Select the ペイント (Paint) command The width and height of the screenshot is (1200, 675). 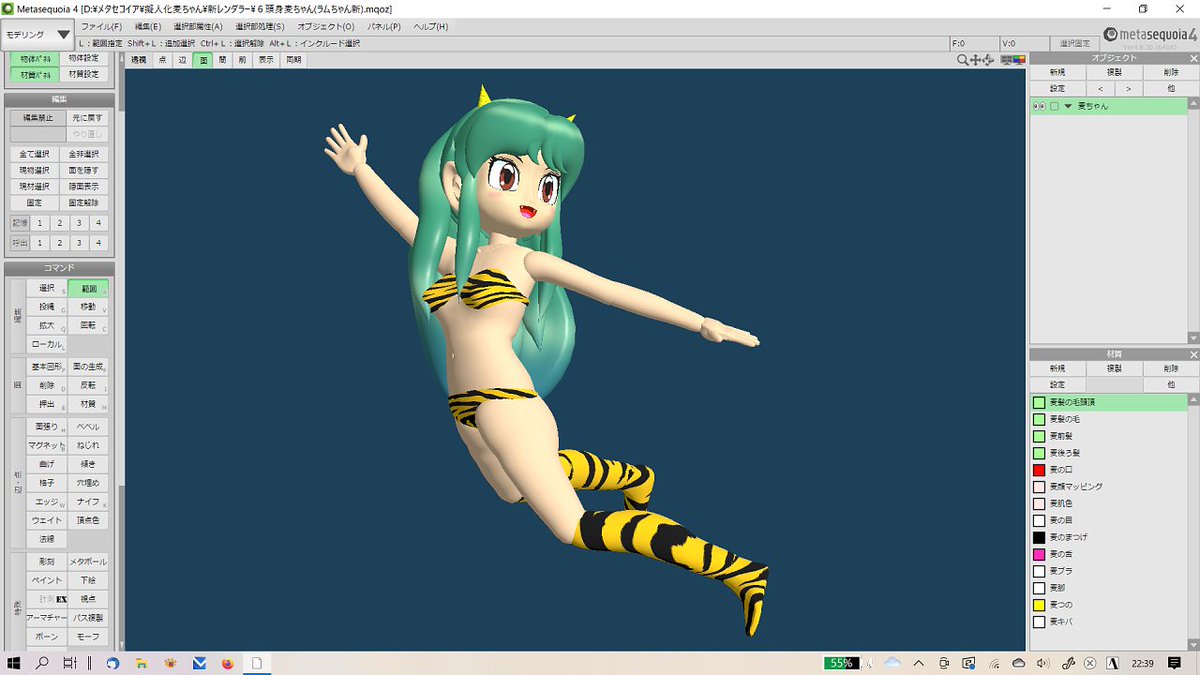click(x=47, y=580)
